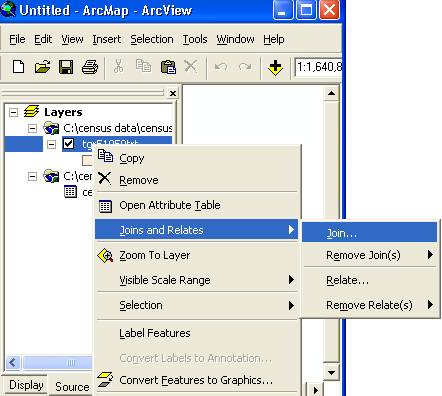
Task: Open a map using the folder icon
Action: (x=42, y=67)
